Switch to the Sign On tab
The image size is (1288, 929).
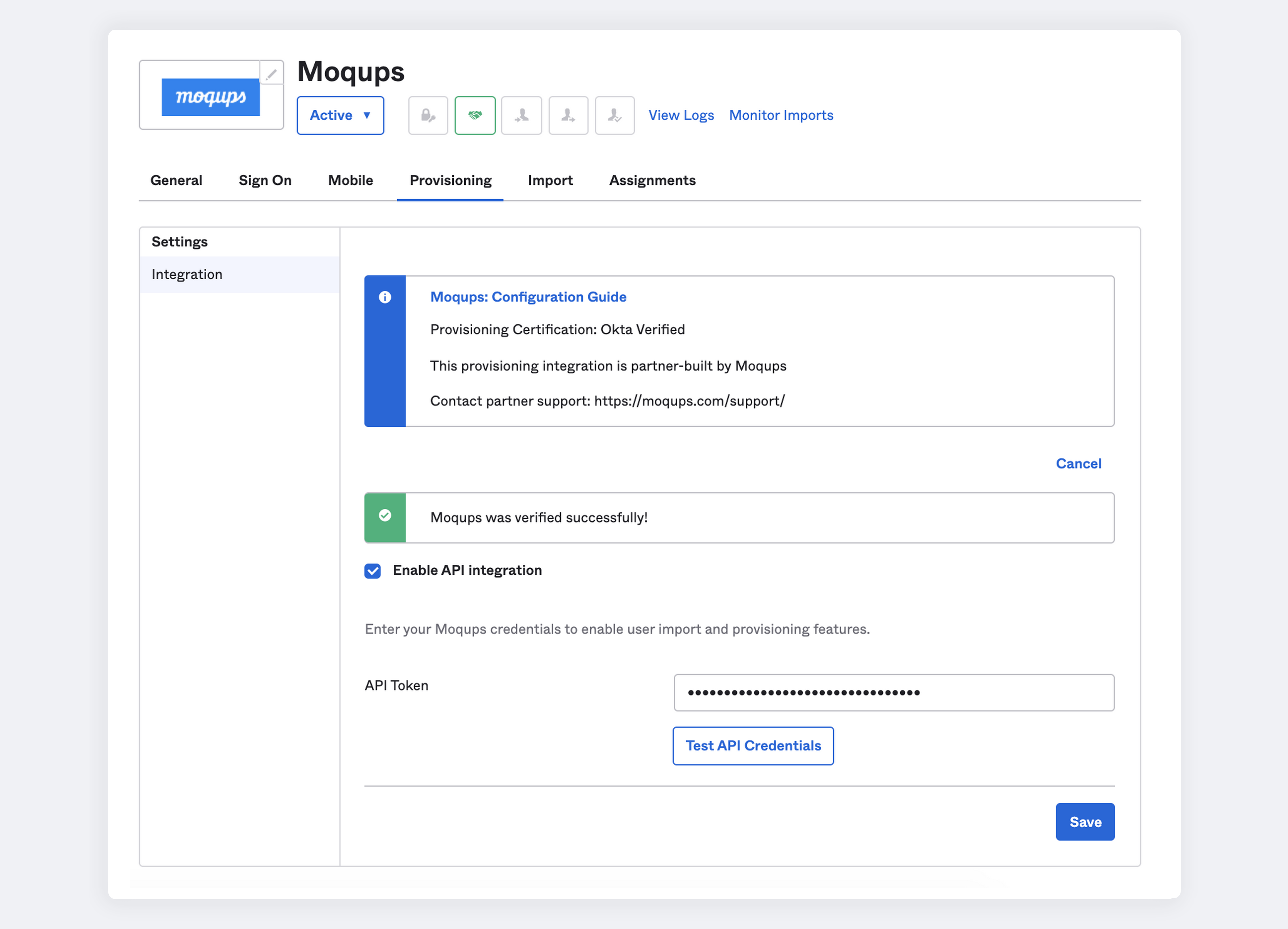(x=265, y=180)
